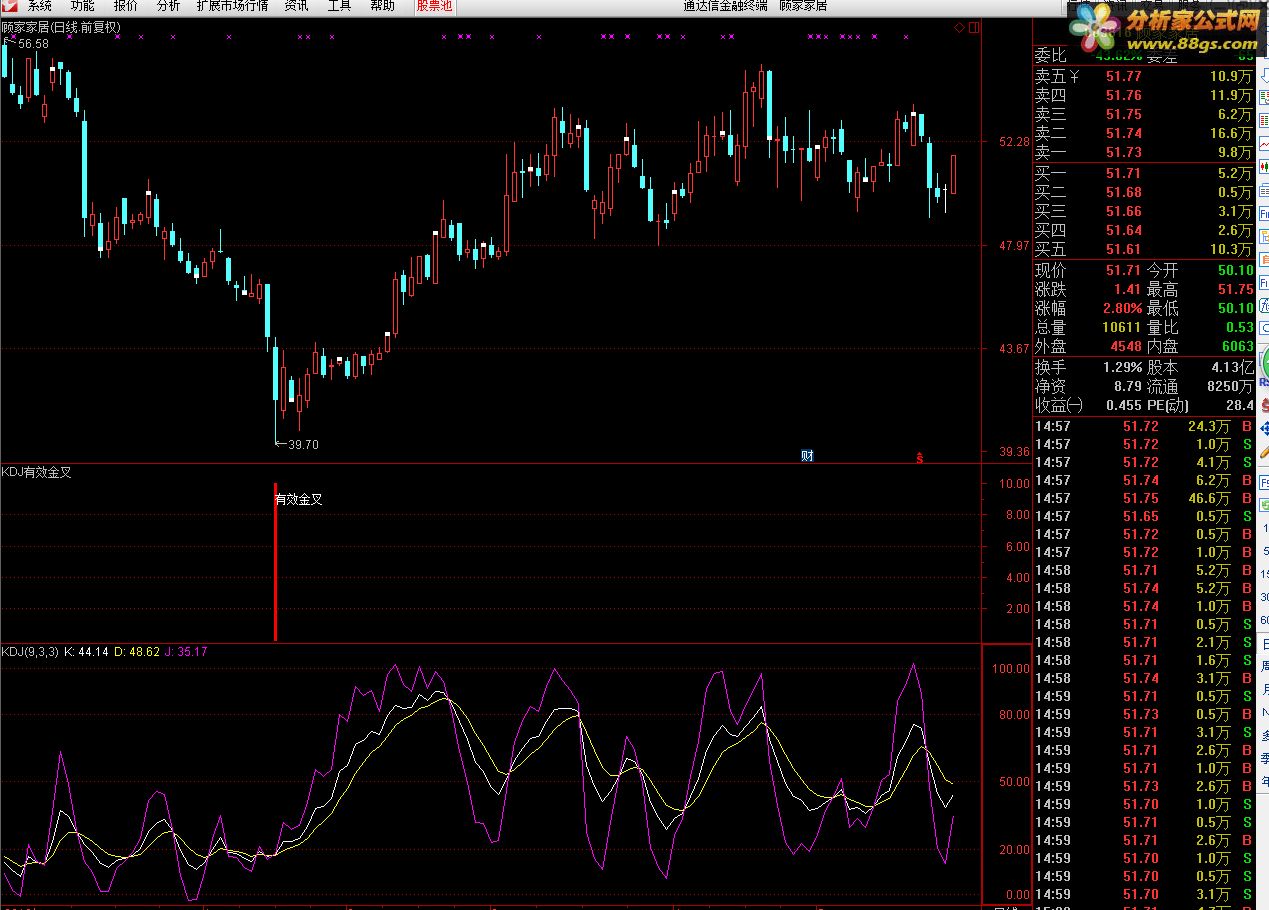Click the 39.70 low price label
The image size is (1269, 910).
303,444
